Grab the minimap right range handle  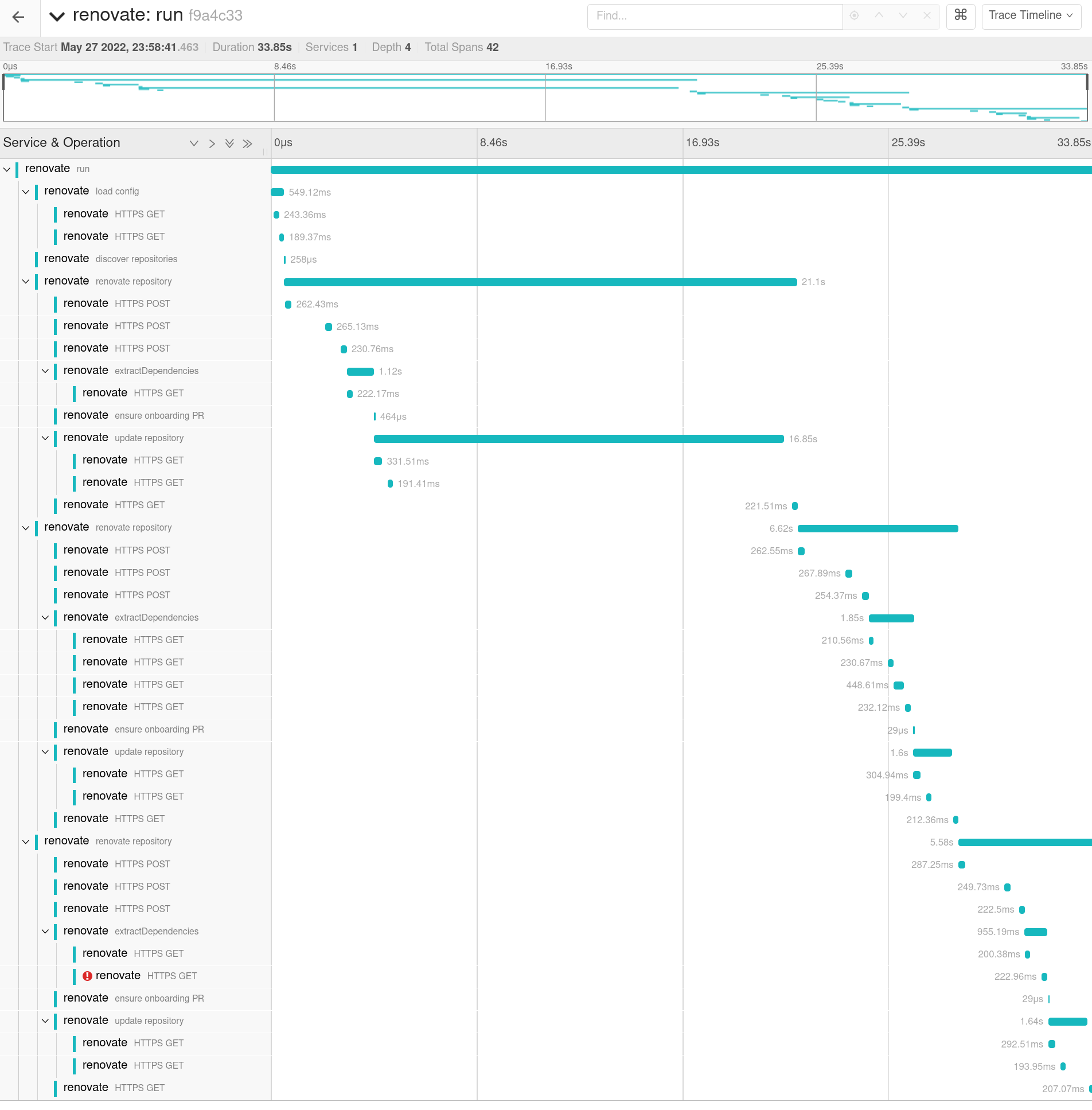click(1087, 81)
